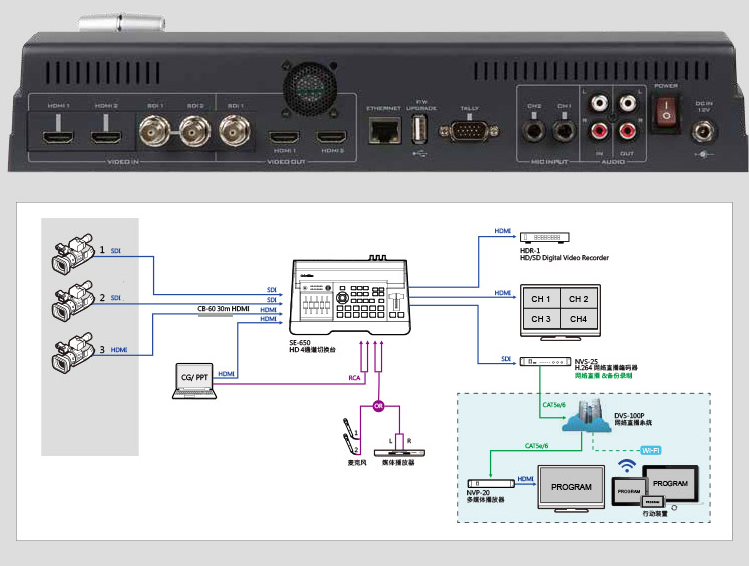Select CH 2 on the multiview monitor
Screen dimensions: 750x566
pos(576,299)
